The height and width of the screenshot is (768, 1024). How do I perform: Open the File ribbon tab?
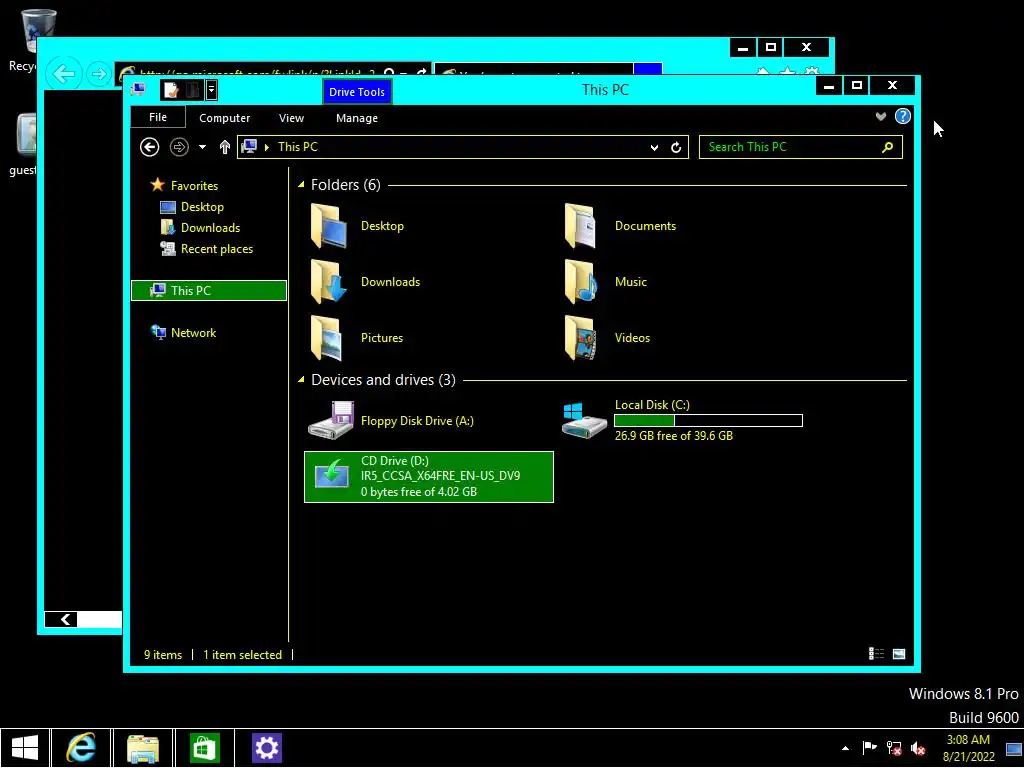click(158, 118)
